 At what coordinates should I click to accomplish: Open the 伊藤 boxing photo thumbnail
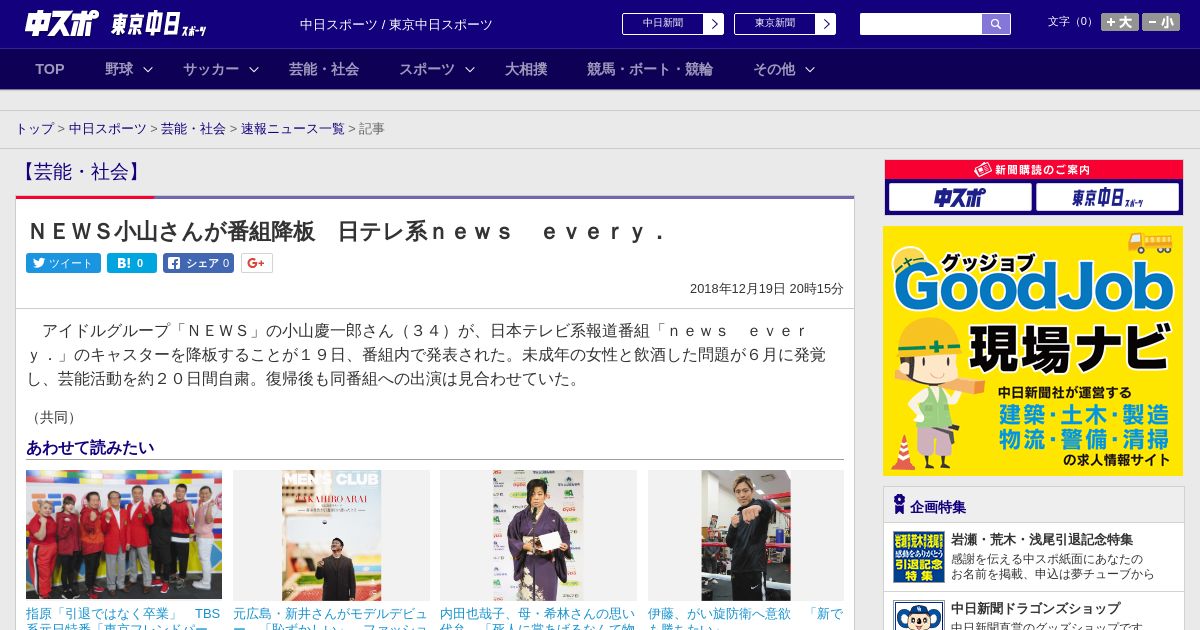click(746, 535)
